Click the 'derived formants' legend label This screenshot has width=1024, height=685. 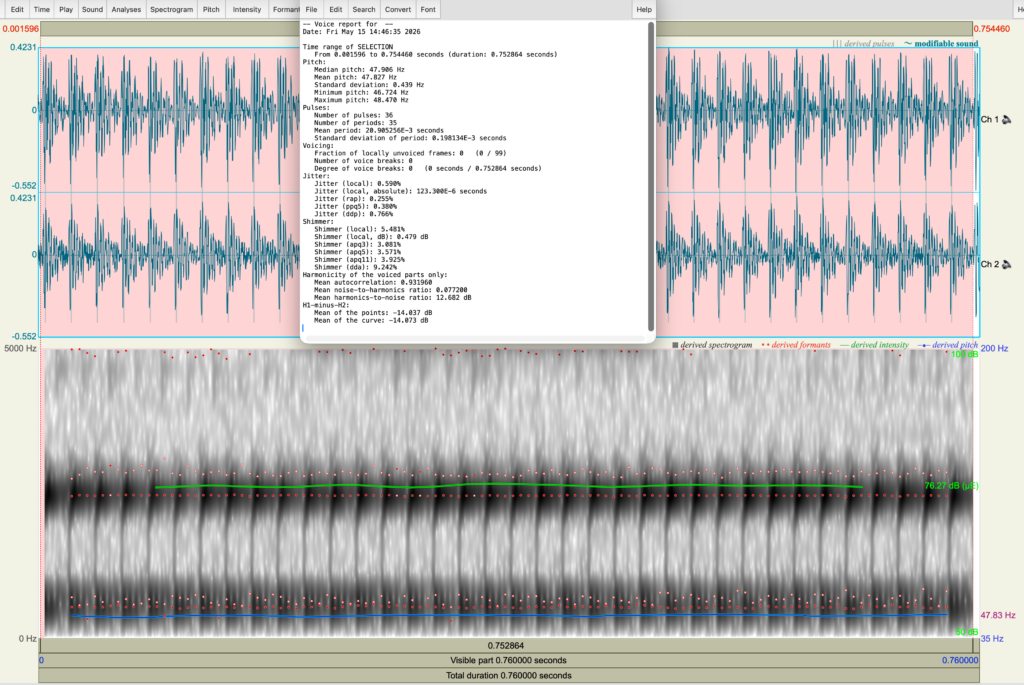coord(801,345)
